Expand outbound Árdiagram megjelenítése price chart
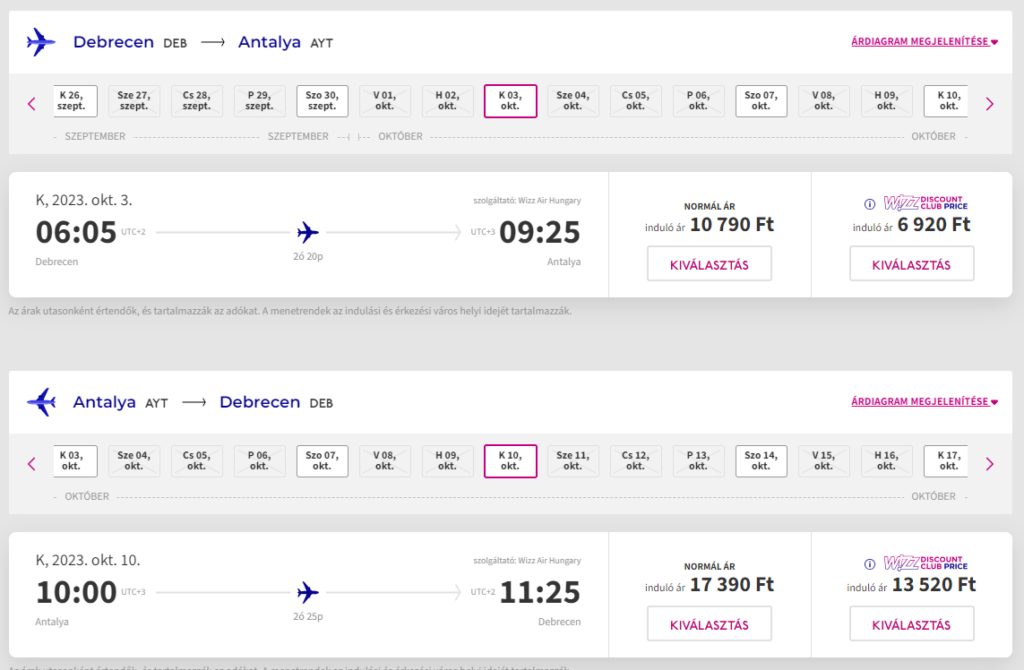 [924, 41]
